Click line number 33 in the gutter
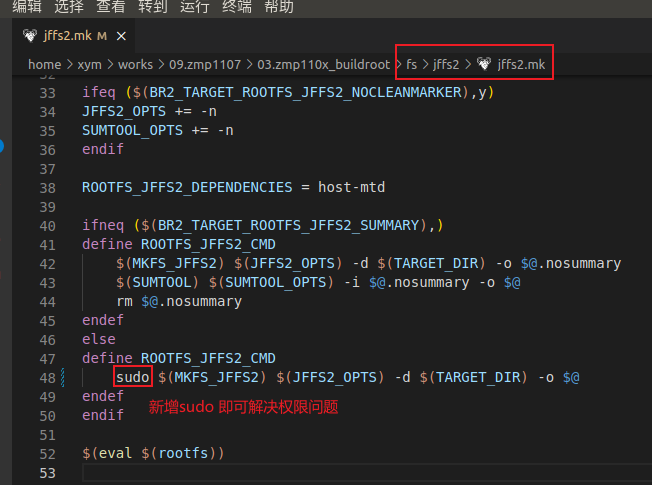 [x=47, y=93]
